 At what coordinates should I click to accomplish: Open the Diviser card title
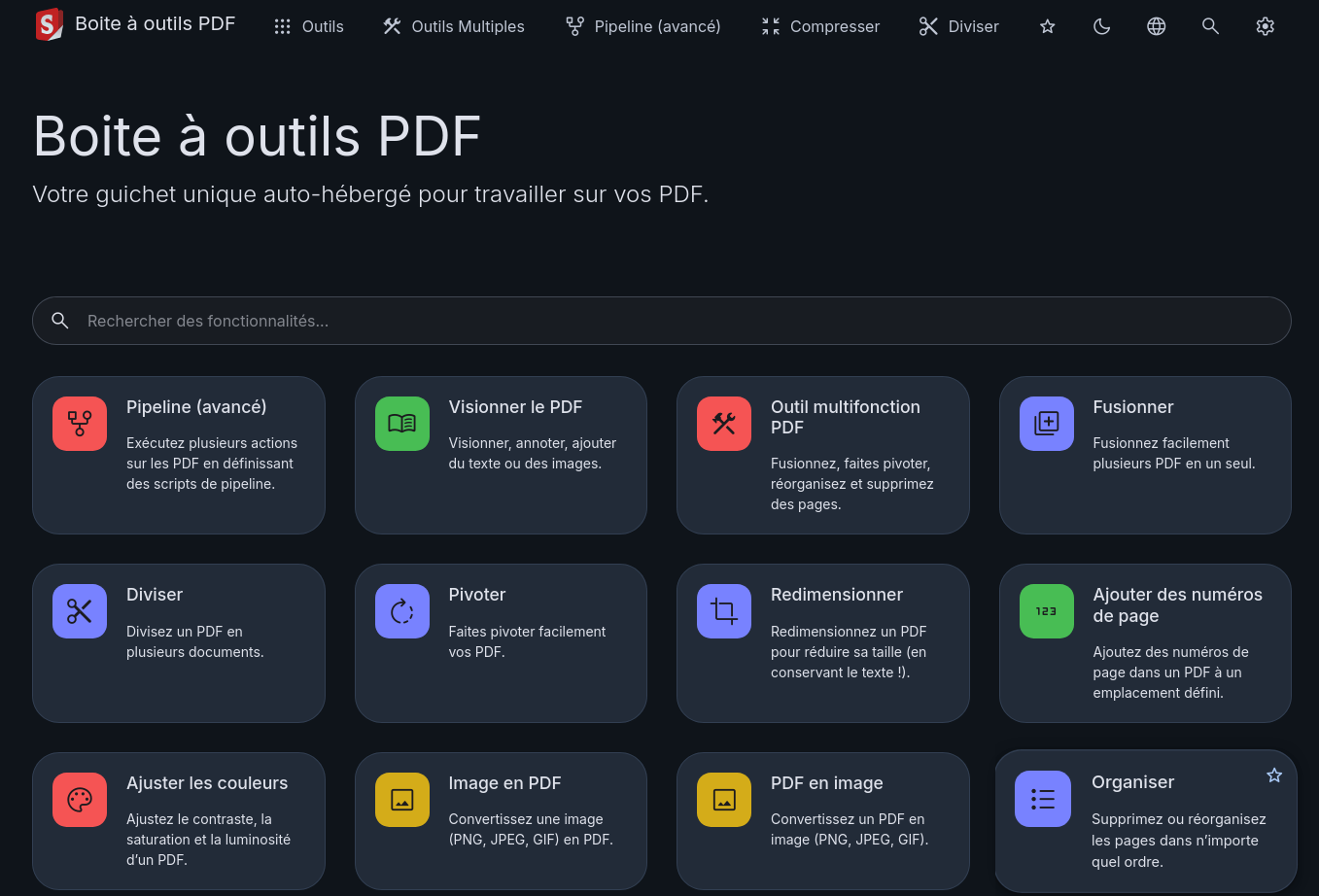155,595
